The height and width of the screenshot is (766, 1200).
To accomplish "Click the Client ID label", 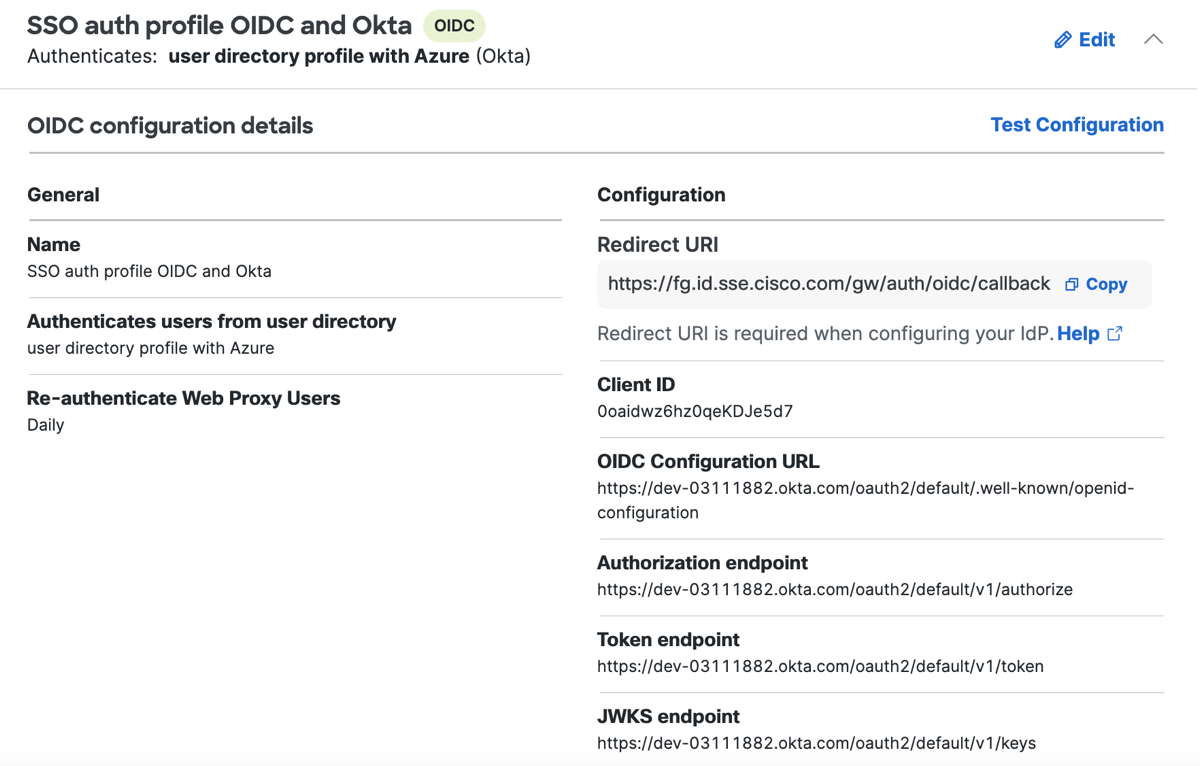I will (636, 385).
